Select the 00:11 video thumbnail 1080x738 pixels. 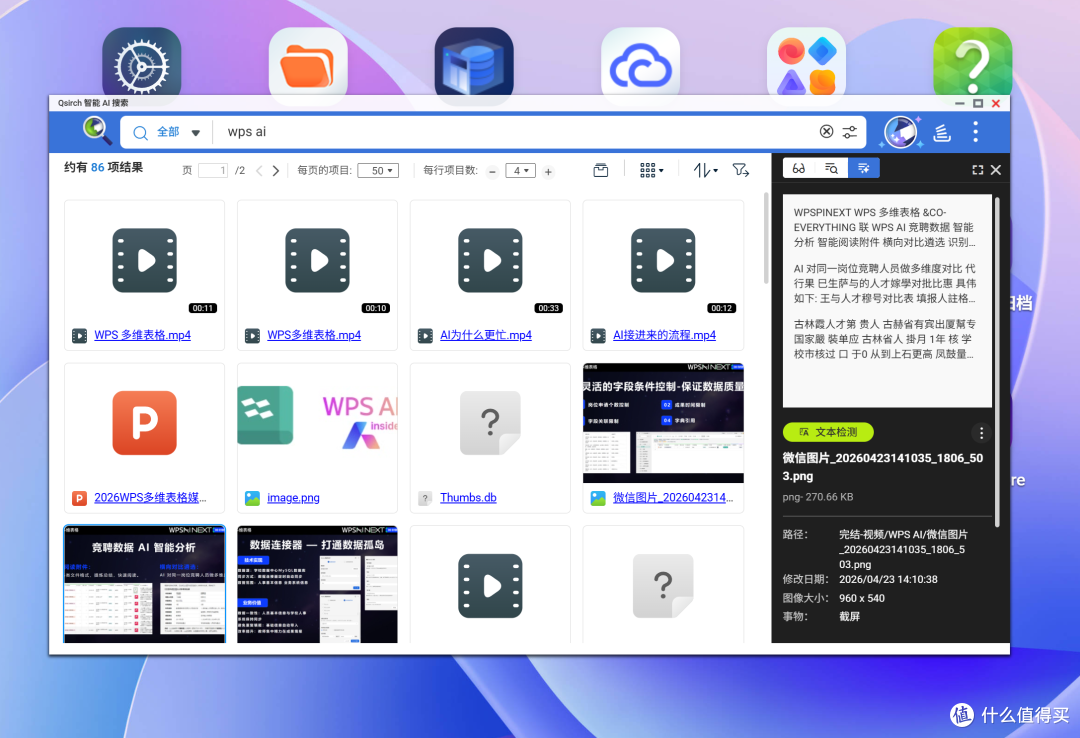click(x=145, y=261)
